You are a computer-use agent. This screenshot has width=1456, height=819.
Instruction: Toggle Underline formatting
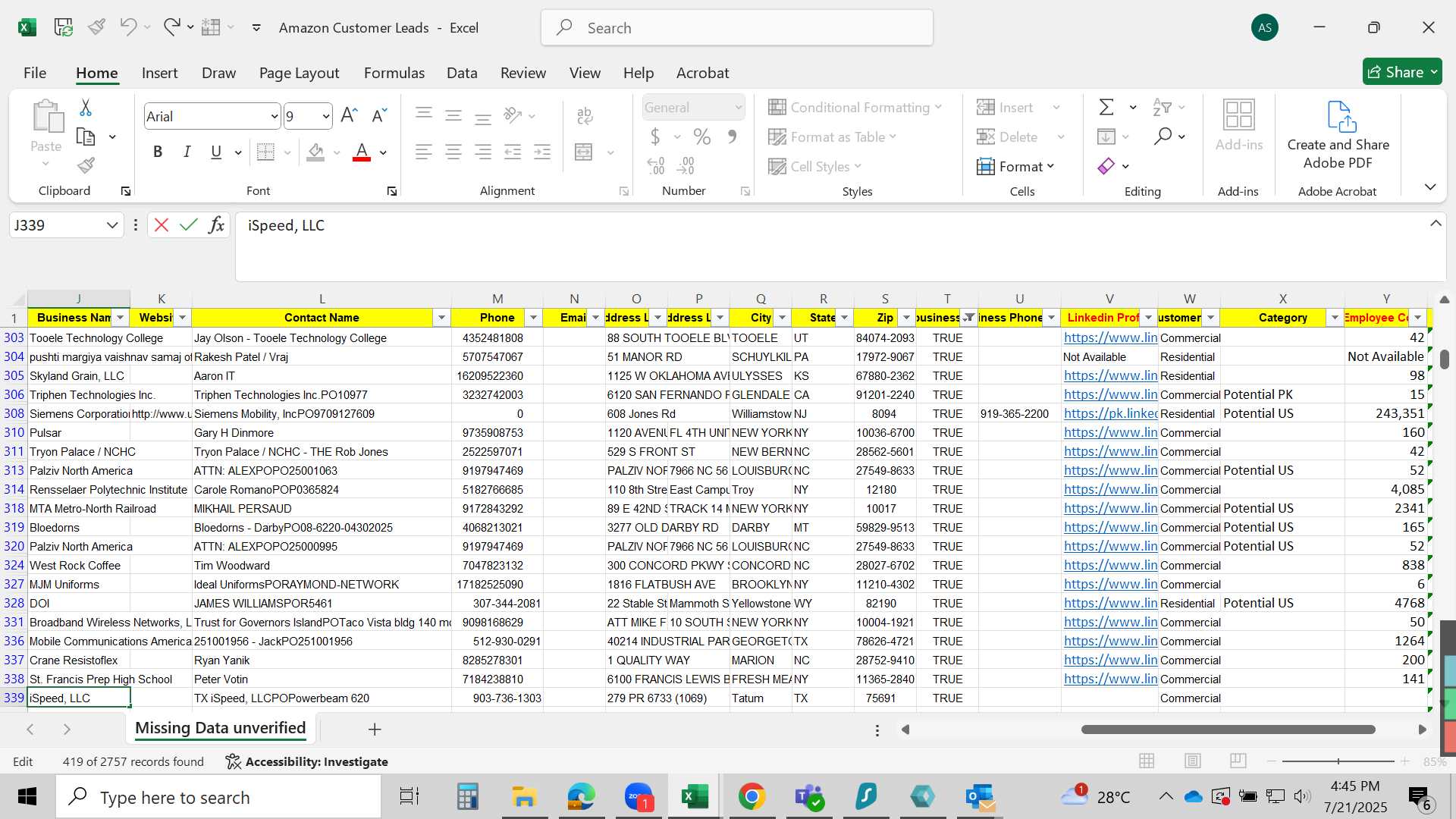(216, 152)
